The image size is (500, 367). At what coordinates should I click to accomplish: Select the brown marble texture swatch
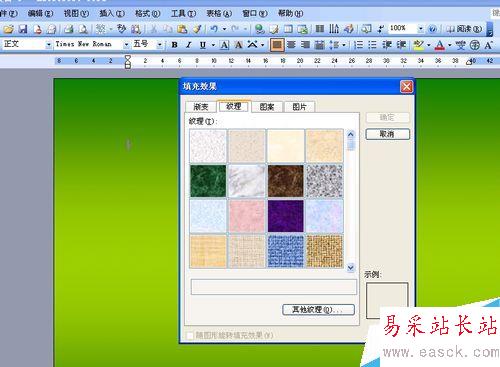(285, 181)
